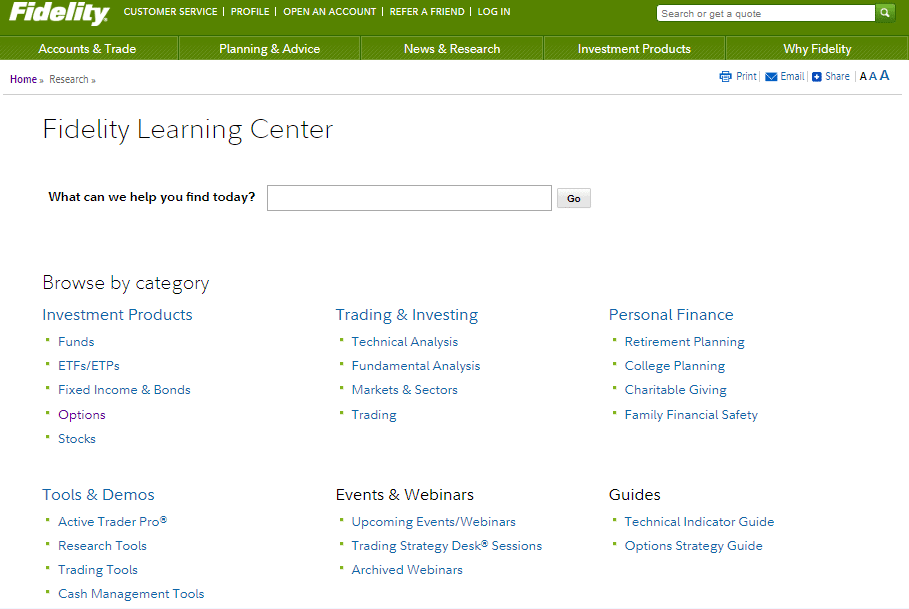
Task: Select the smallest text size A
Action: pos(863,76)
